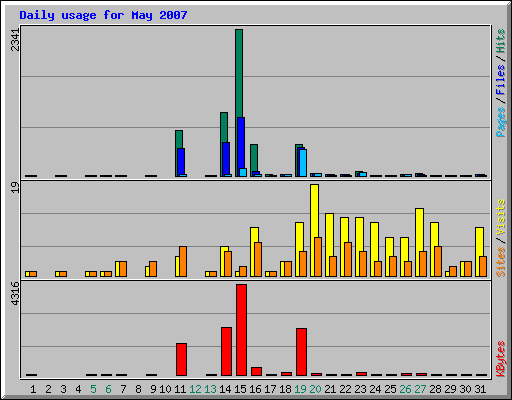Click day 17 on the x-axis
The image size is (512, 400).
click(x=270, y=389)
